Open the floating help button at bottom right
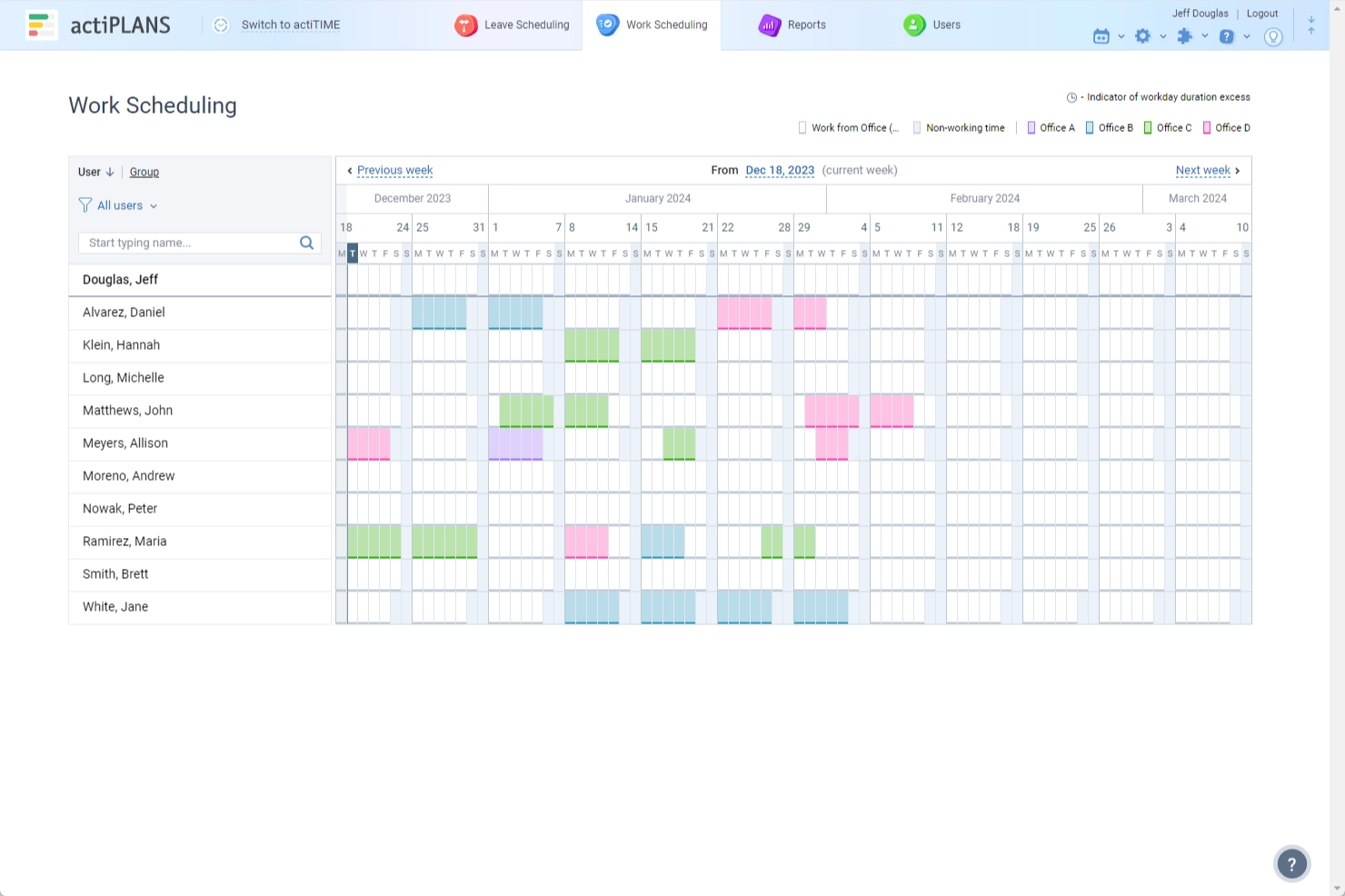Viewport: 1345px width, 896px height. pos(1291,864)
